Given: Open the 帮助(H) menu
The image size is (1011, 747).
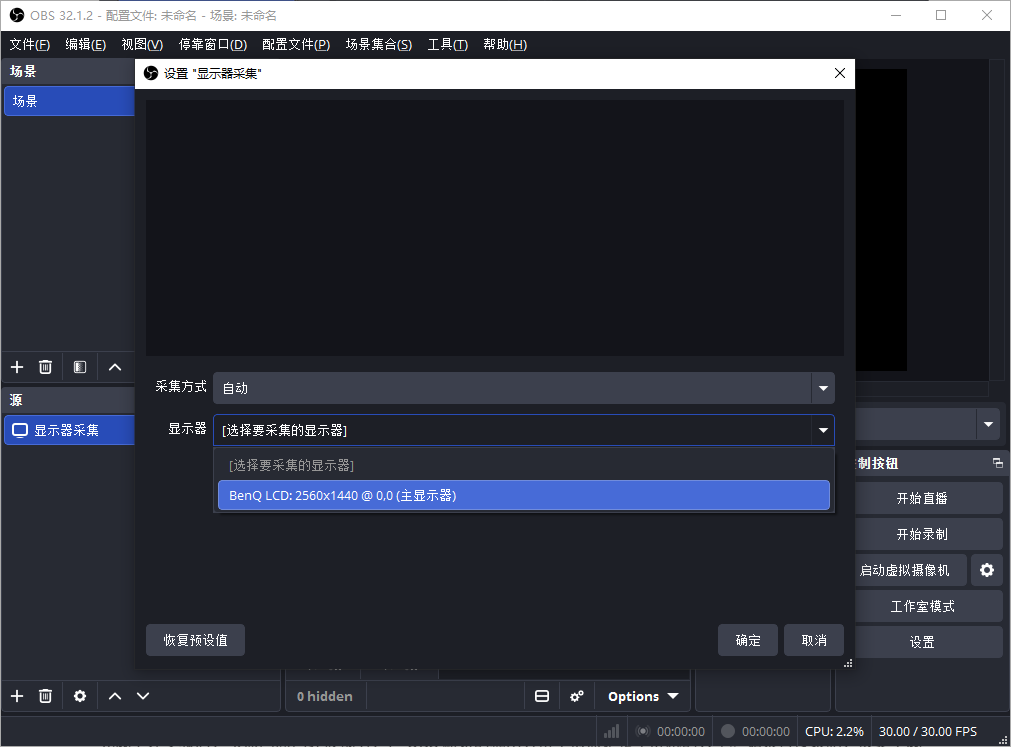Looking at the screenshot, I should coord(505,44).
